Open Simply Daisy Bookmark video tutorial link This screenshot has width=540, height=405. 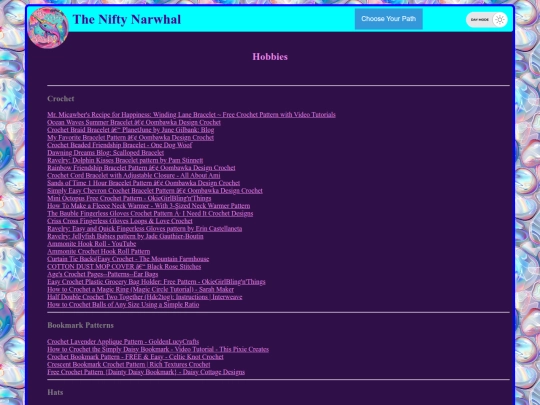click(158, 349)
